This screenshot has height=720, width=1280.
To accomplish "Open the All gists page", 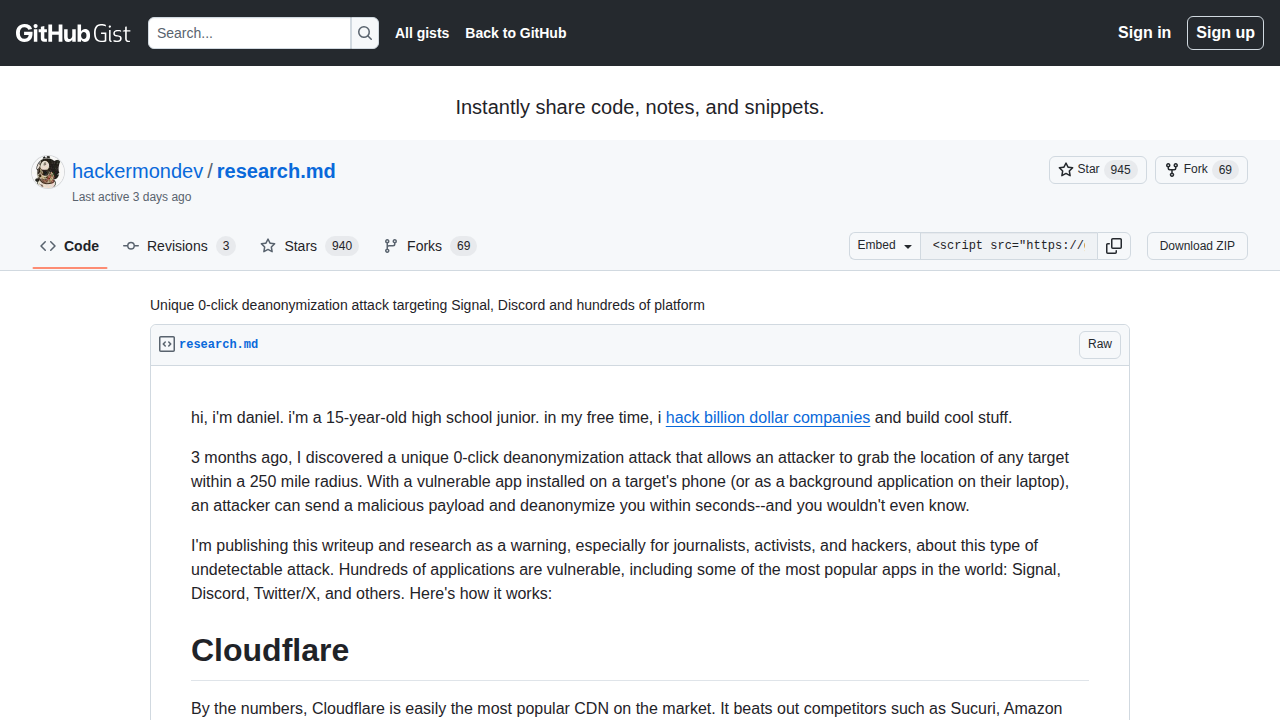I will [x=422, y=33].
